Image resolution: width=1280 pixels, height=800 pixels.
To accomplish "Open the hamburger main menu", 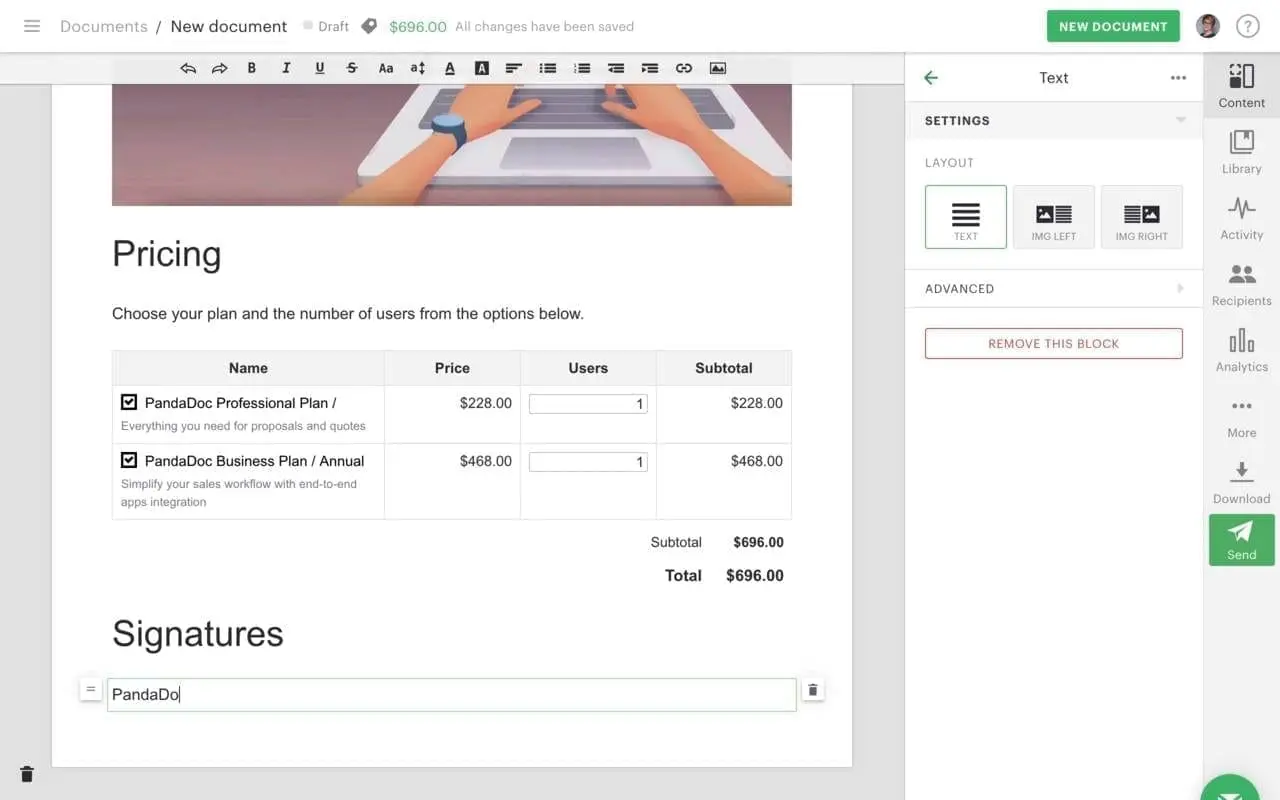I will click(32, 26).
